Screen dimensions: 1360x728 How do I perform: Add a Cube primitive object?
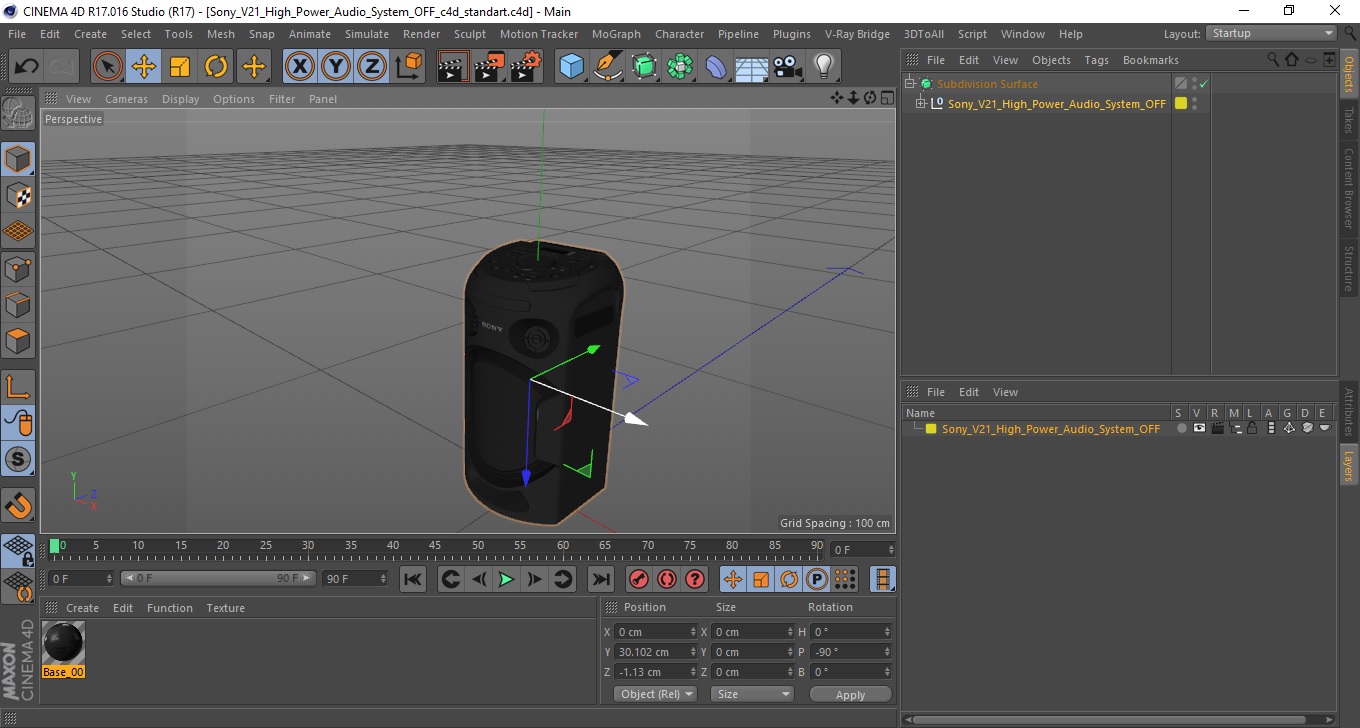pyautogui.click(x=572, y=67)
